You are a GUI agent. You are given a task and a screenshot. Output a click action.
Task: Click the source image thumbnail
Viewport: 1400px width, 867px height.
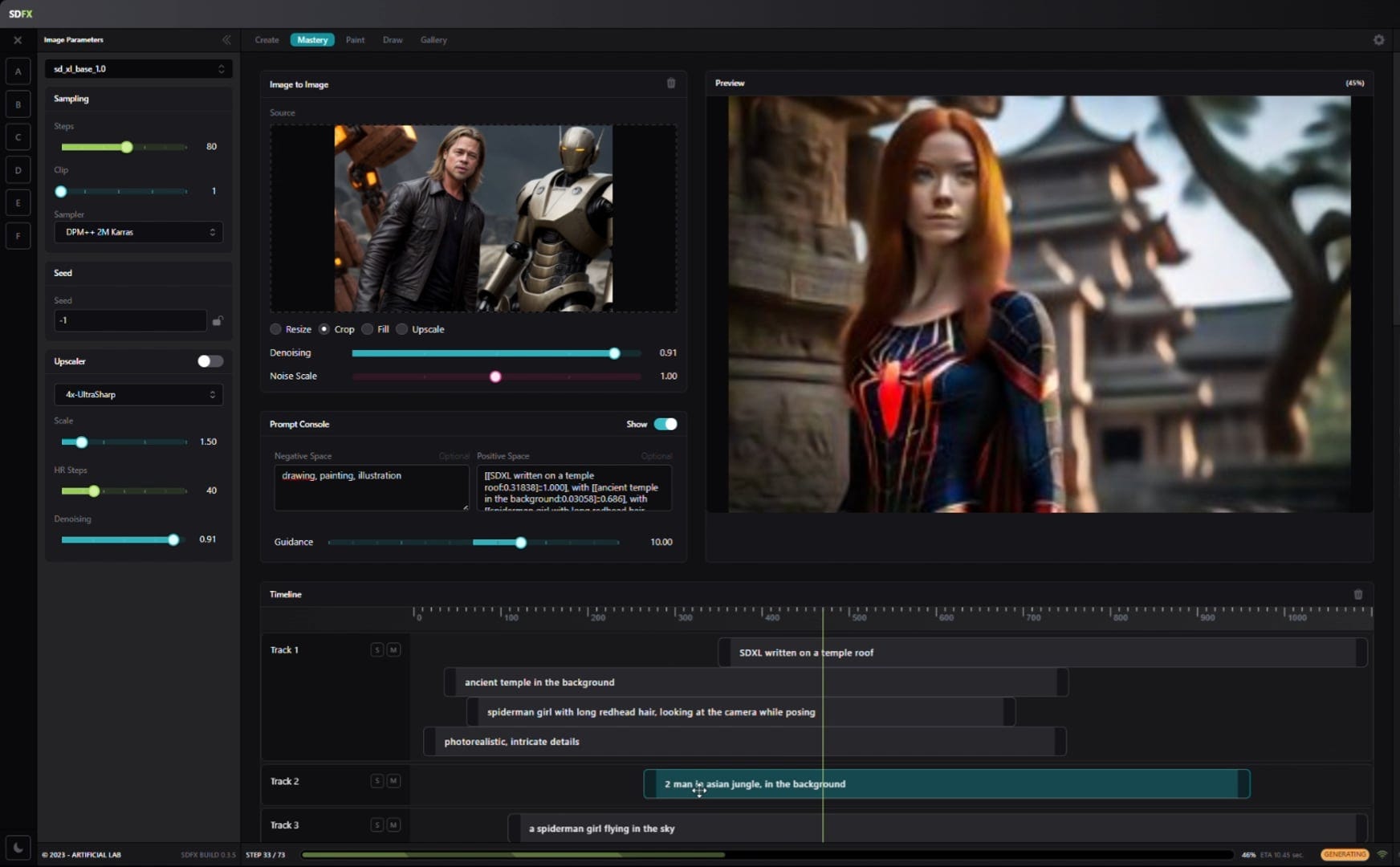[474, 218]
